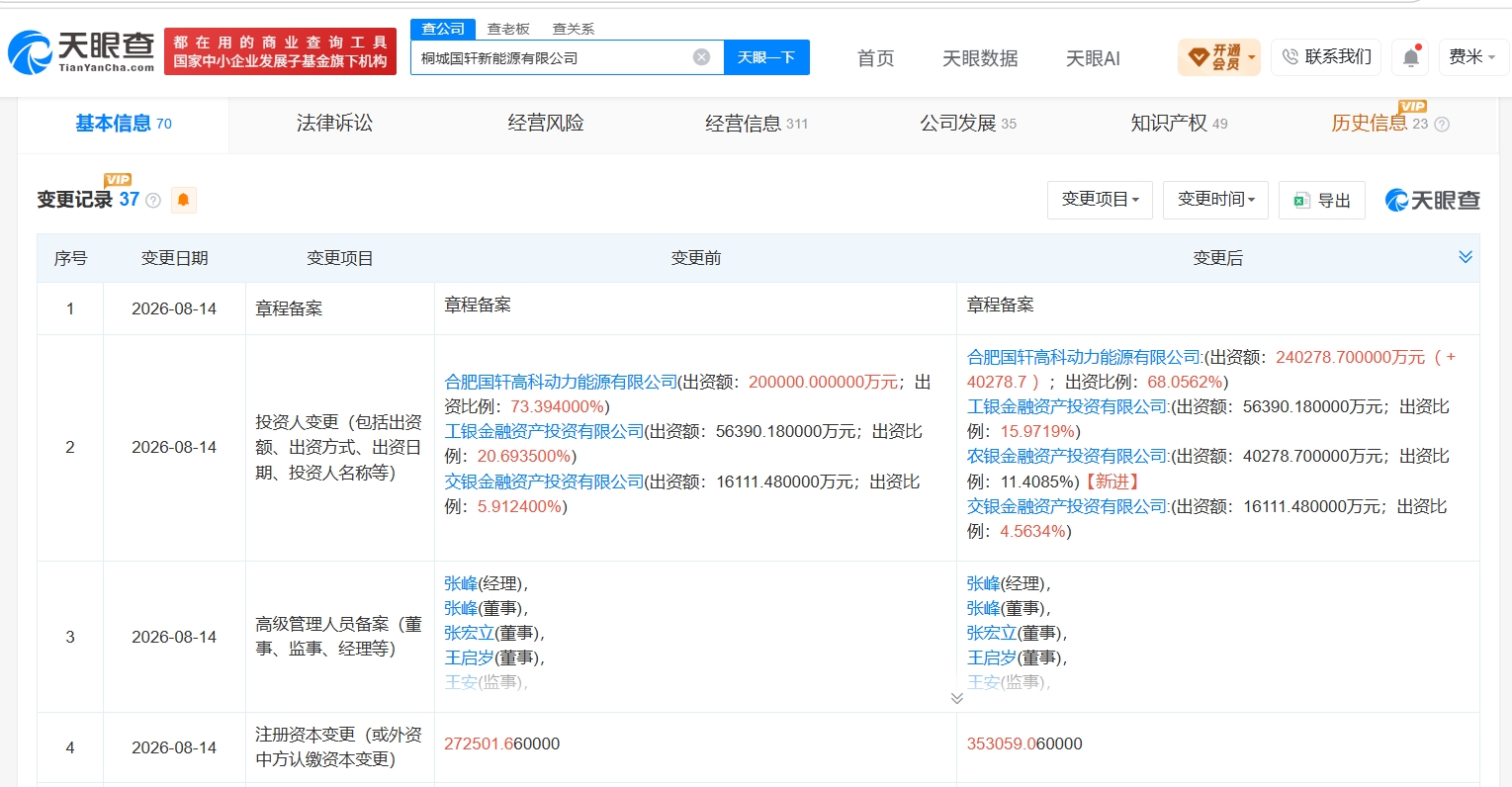This screenshot has width=1512, height=787.
Task: Go to 首页 in the top navigation
Action: [876, 58]
